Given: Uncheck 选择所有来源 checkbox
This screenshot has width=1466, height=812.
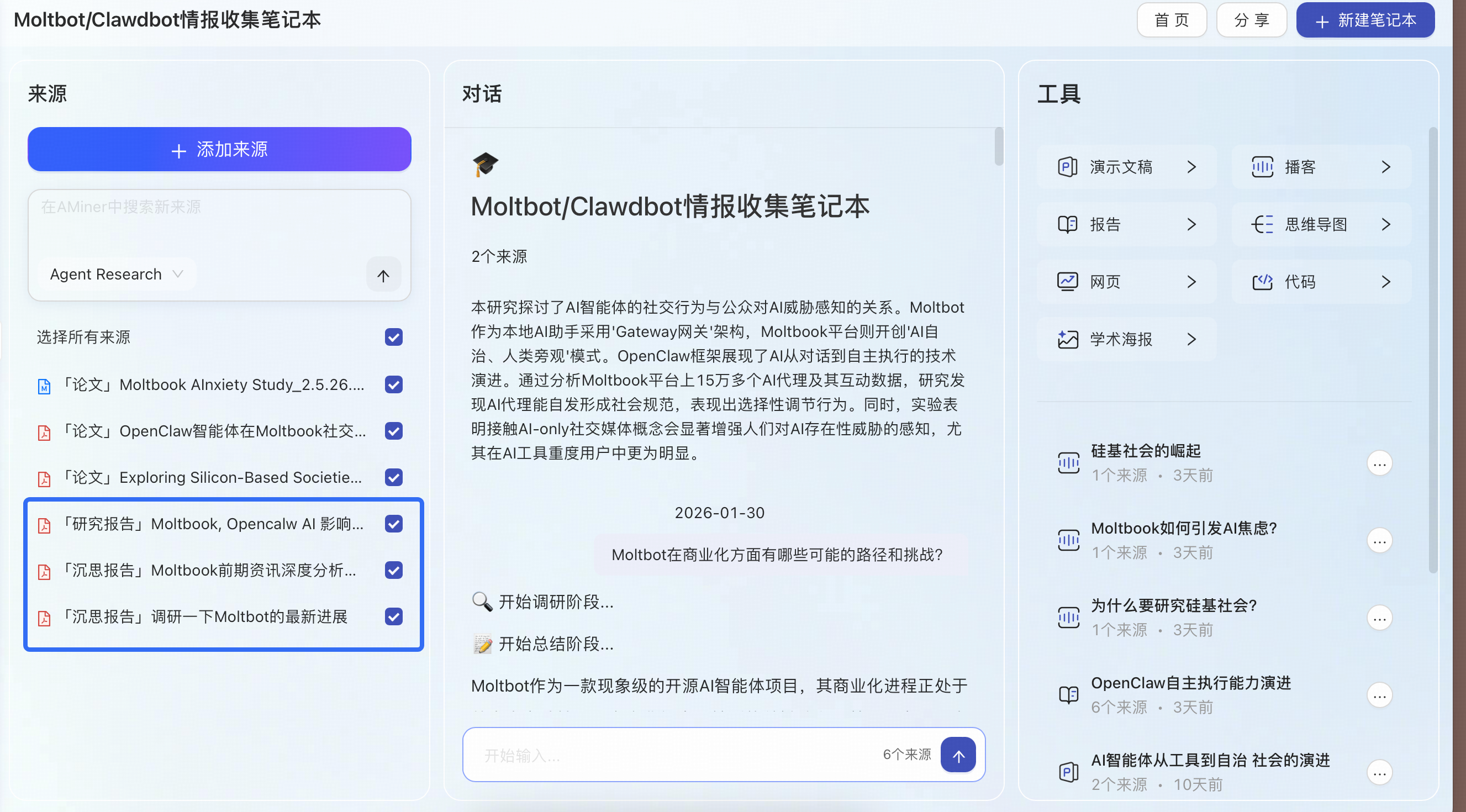Looking at the screenshot, I should click(393, 337).
